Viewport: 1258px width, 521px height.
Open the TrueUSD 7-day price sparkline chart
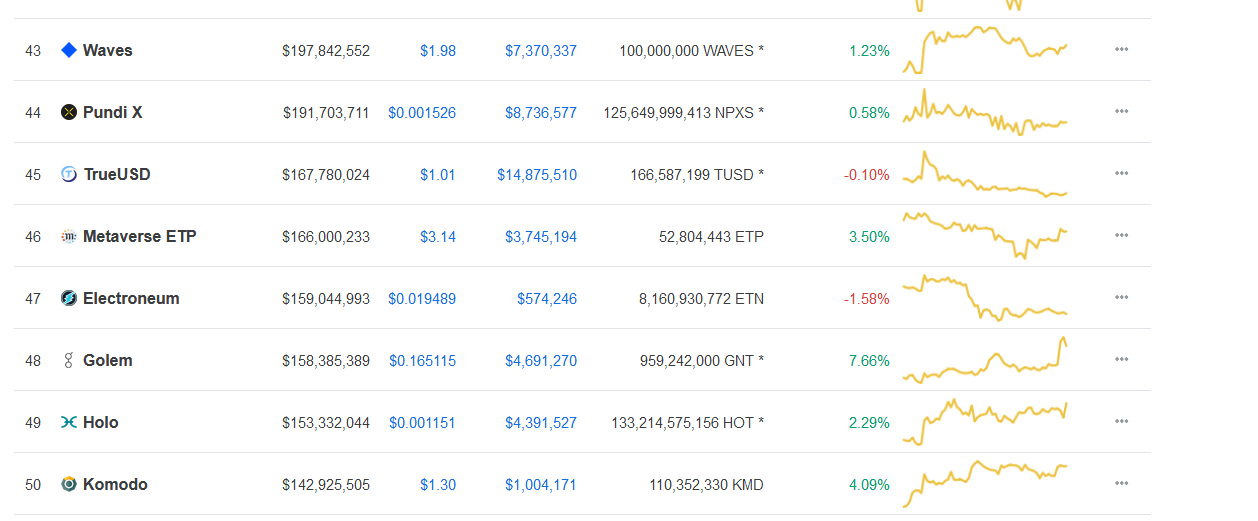point(985,174)
